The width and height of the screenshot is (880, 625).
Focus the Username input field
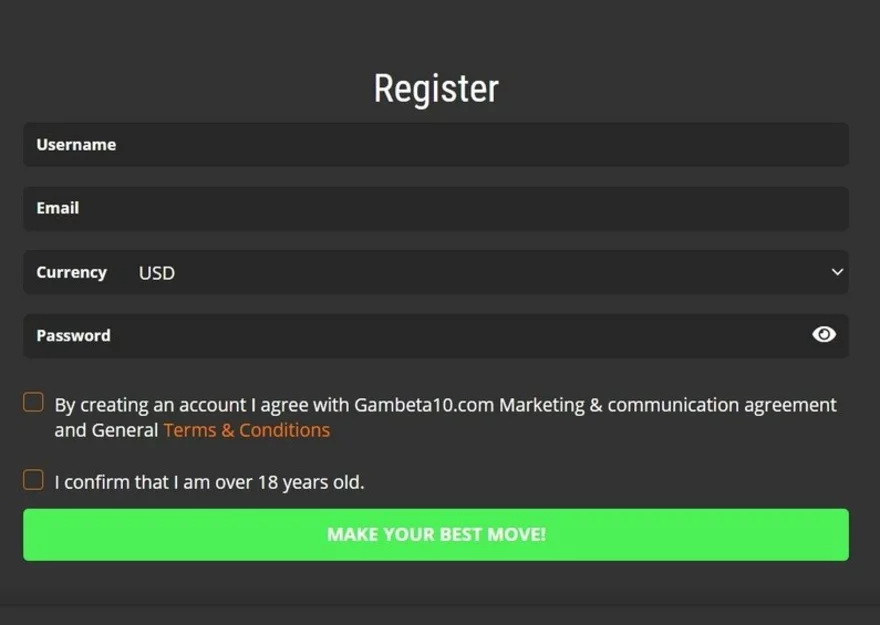[436, 145]
